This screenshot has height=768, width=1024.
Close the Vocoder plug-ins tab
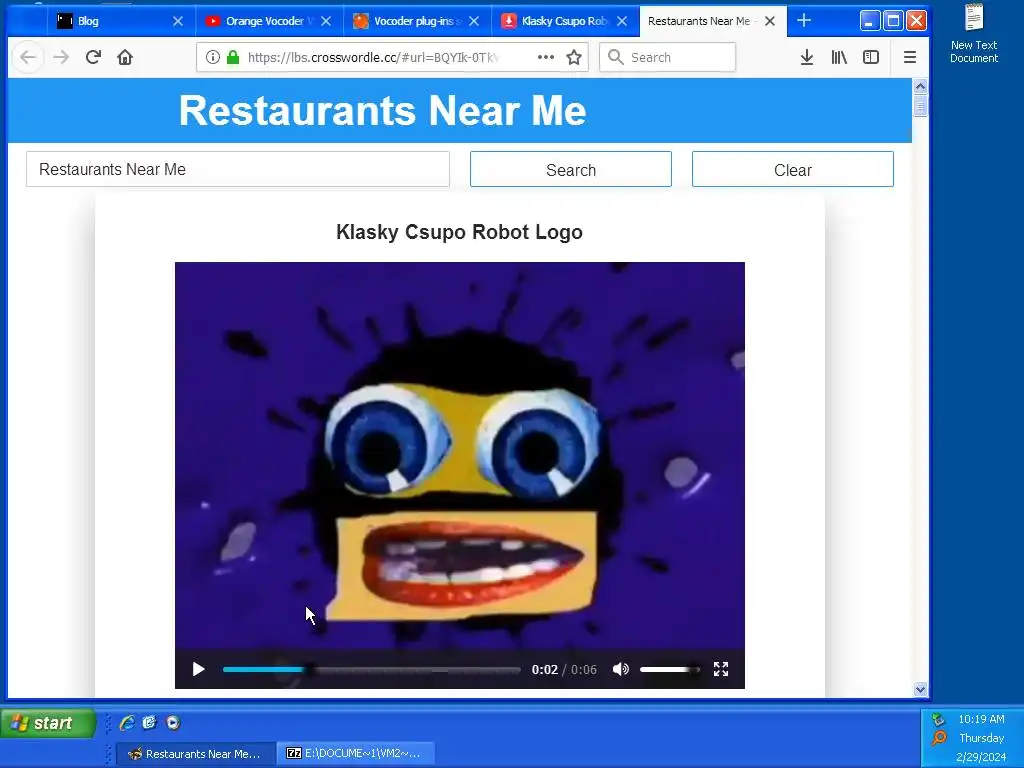pos(474,21)
